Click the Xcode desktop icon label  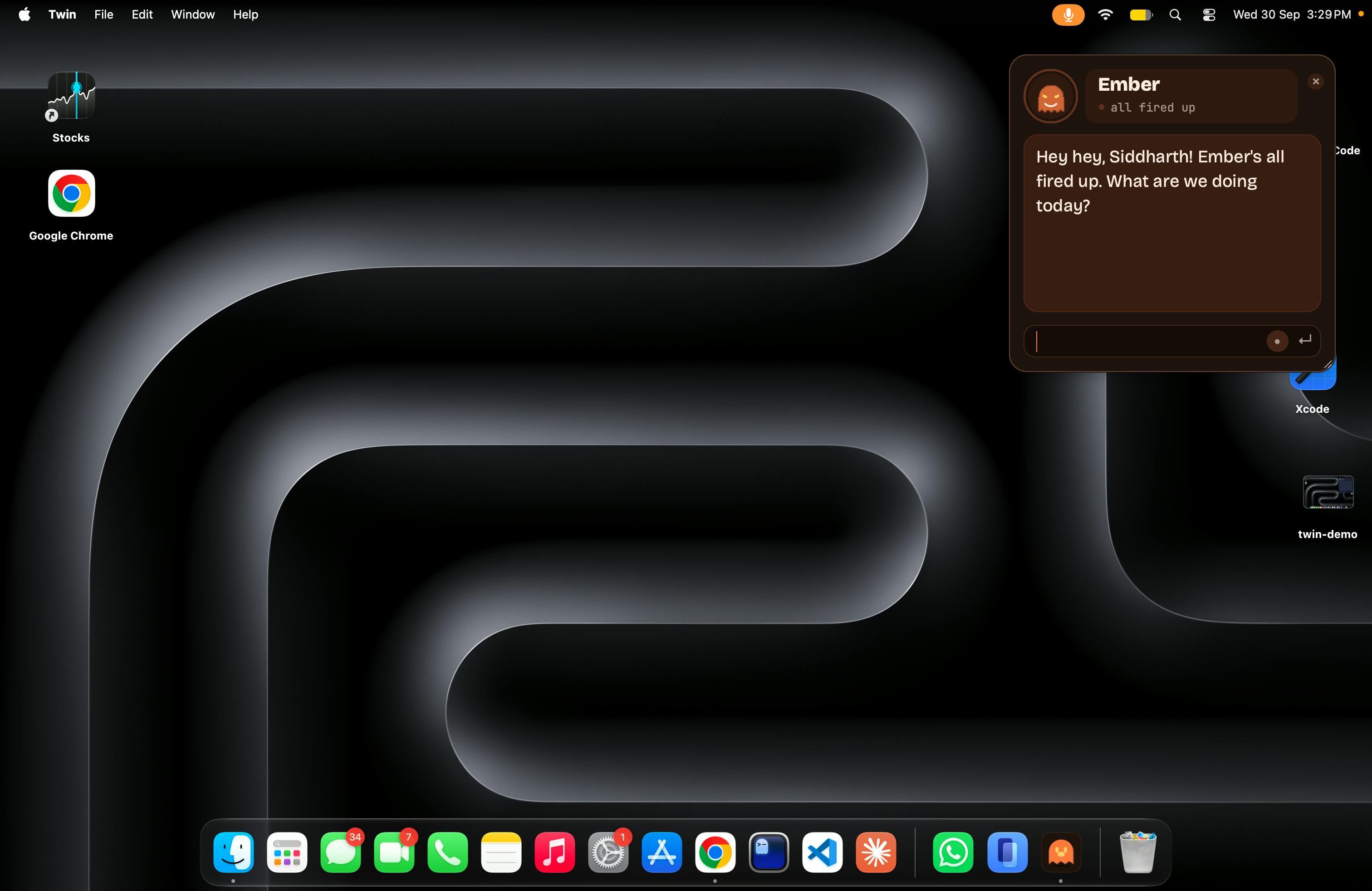point(1312,409)
